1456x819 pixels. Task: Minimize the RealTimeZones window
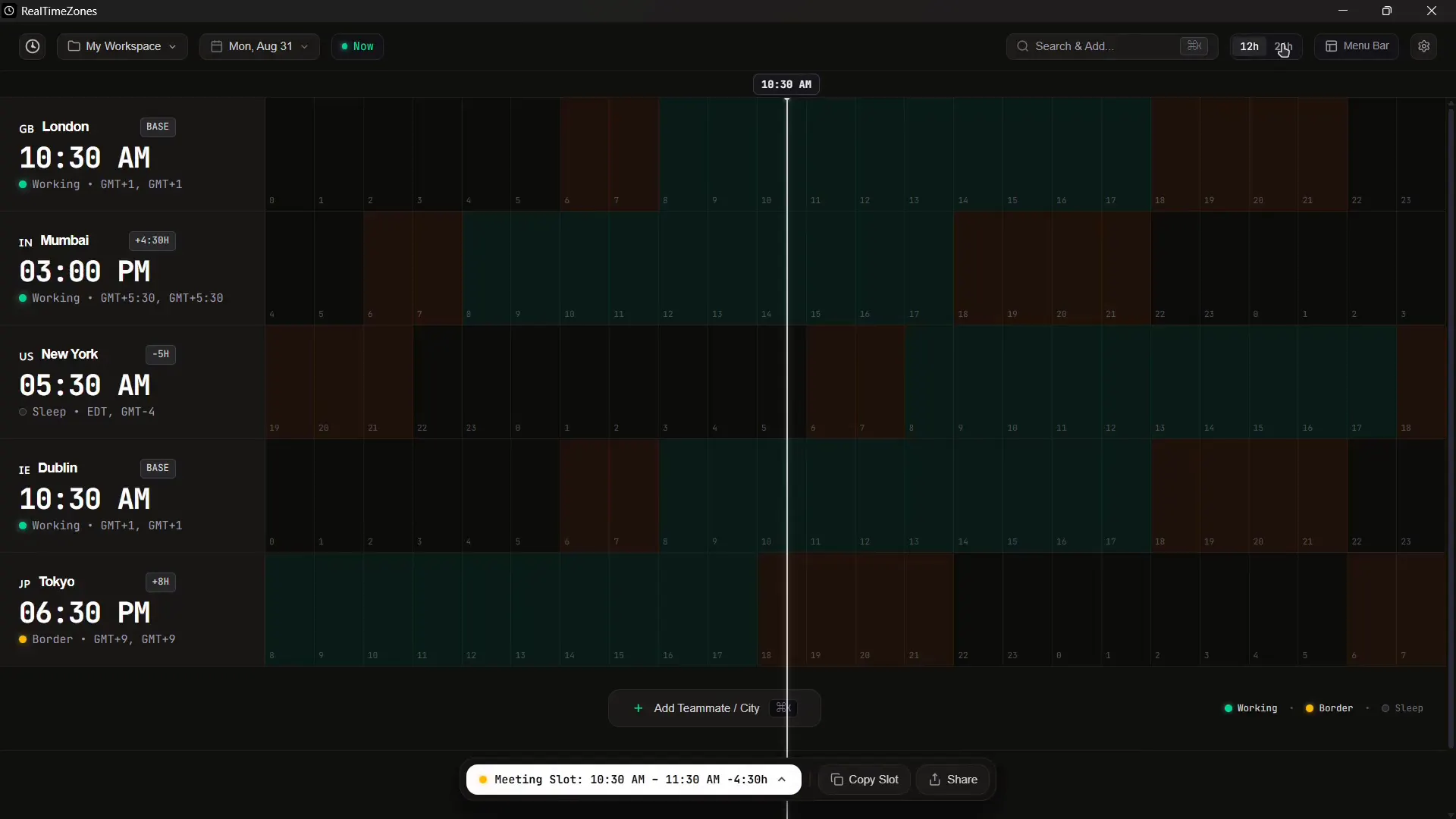(1343, 11)
